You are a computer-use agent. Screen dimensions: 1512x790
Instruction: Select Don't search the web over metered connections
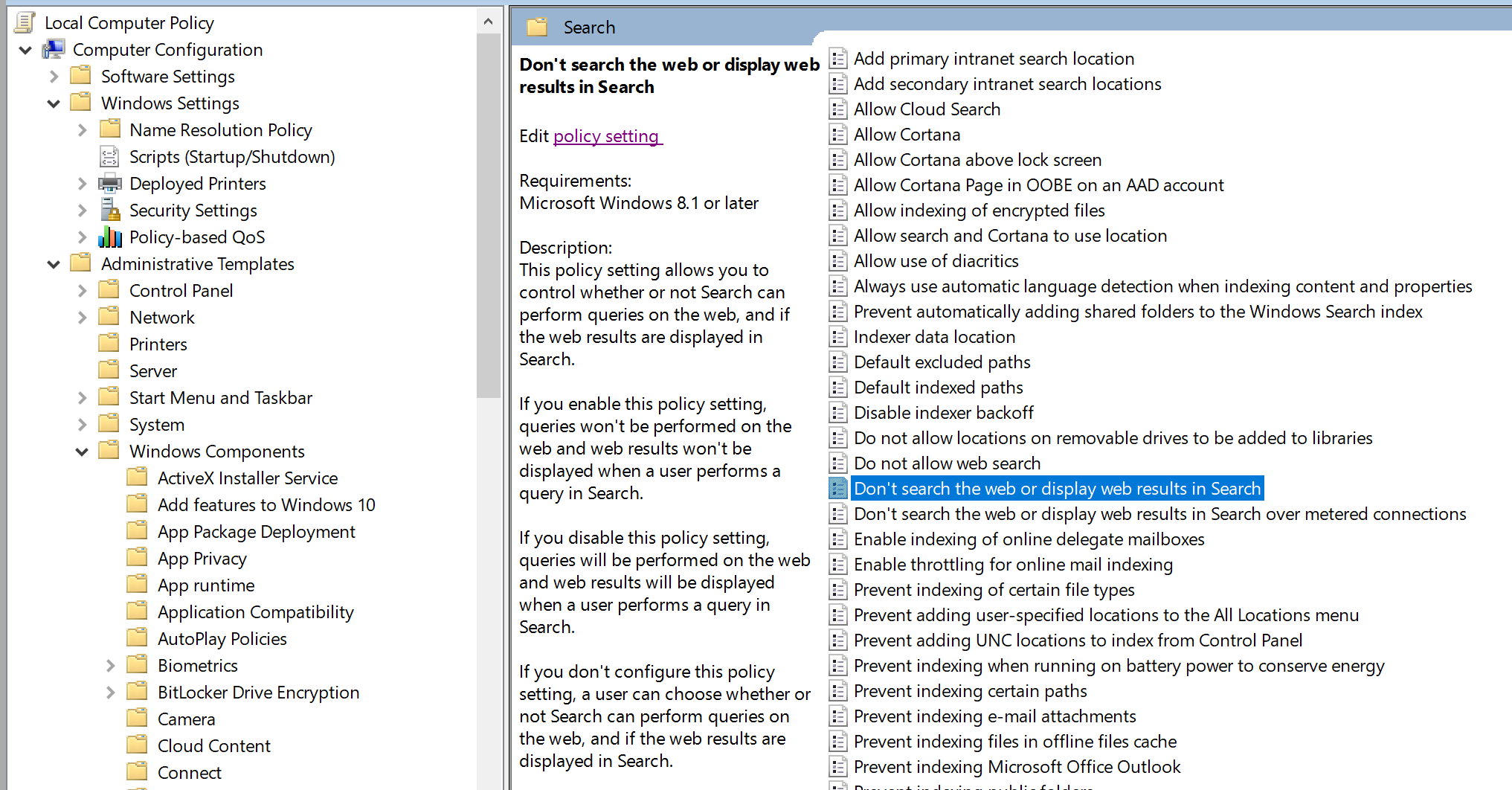click(1159, 514)
